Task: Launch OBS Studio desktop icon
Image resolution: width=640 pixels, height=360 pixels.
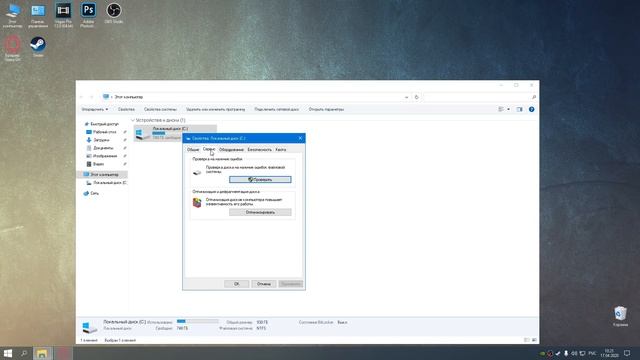Action: (113, 13)
